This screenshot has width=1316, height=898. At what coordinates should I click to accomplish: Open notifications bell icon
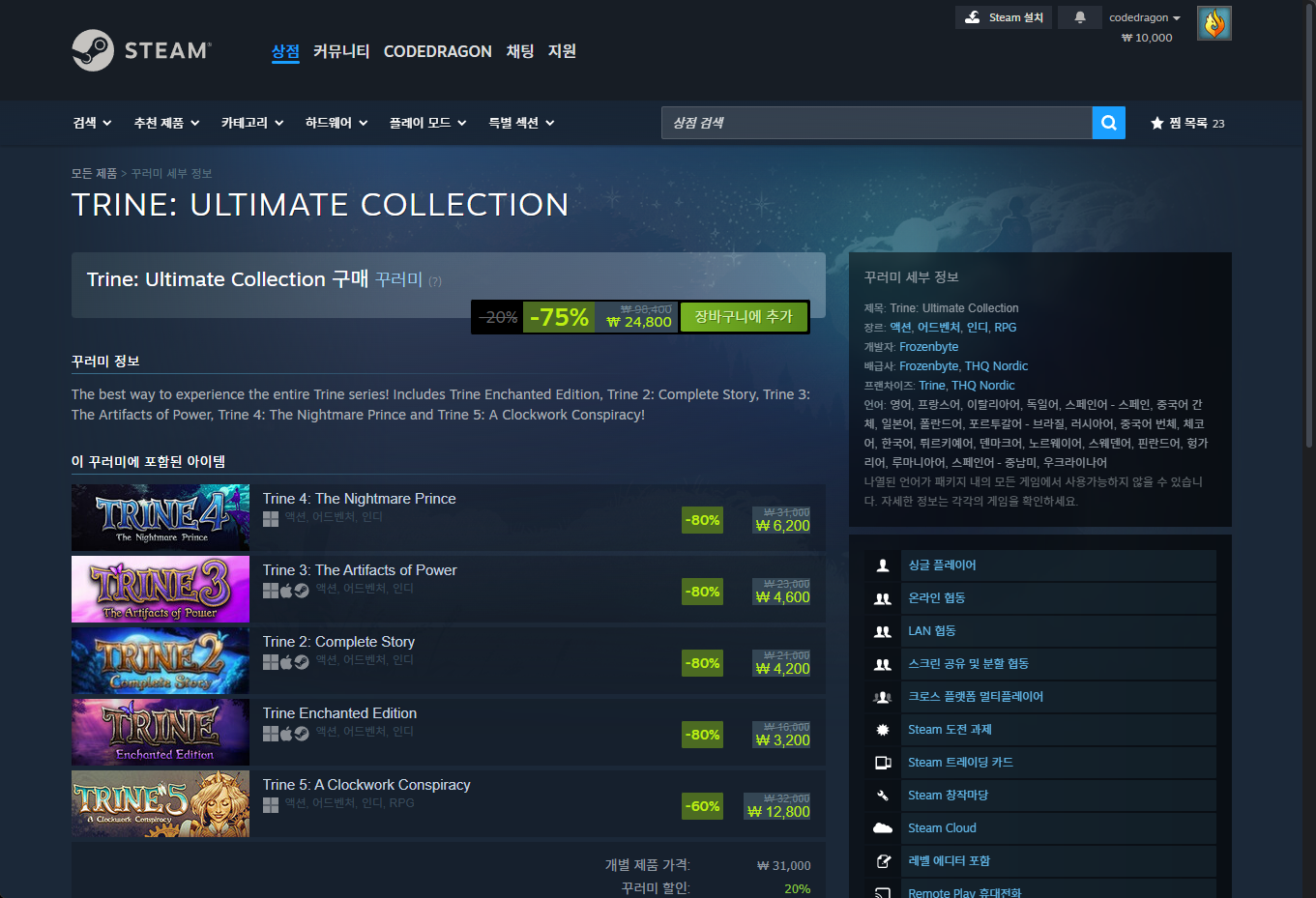[x=1080, y=17]
